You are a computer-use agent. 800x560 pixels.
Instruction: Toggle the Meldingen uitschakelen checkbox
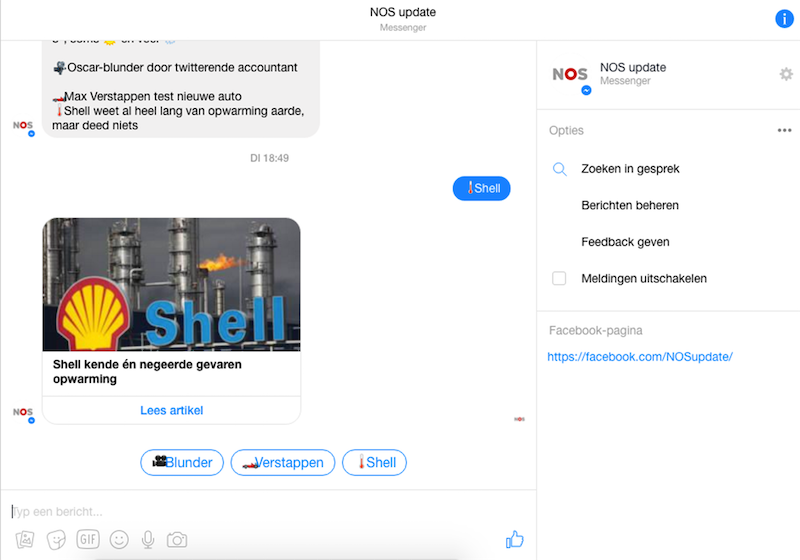[560, 278]
